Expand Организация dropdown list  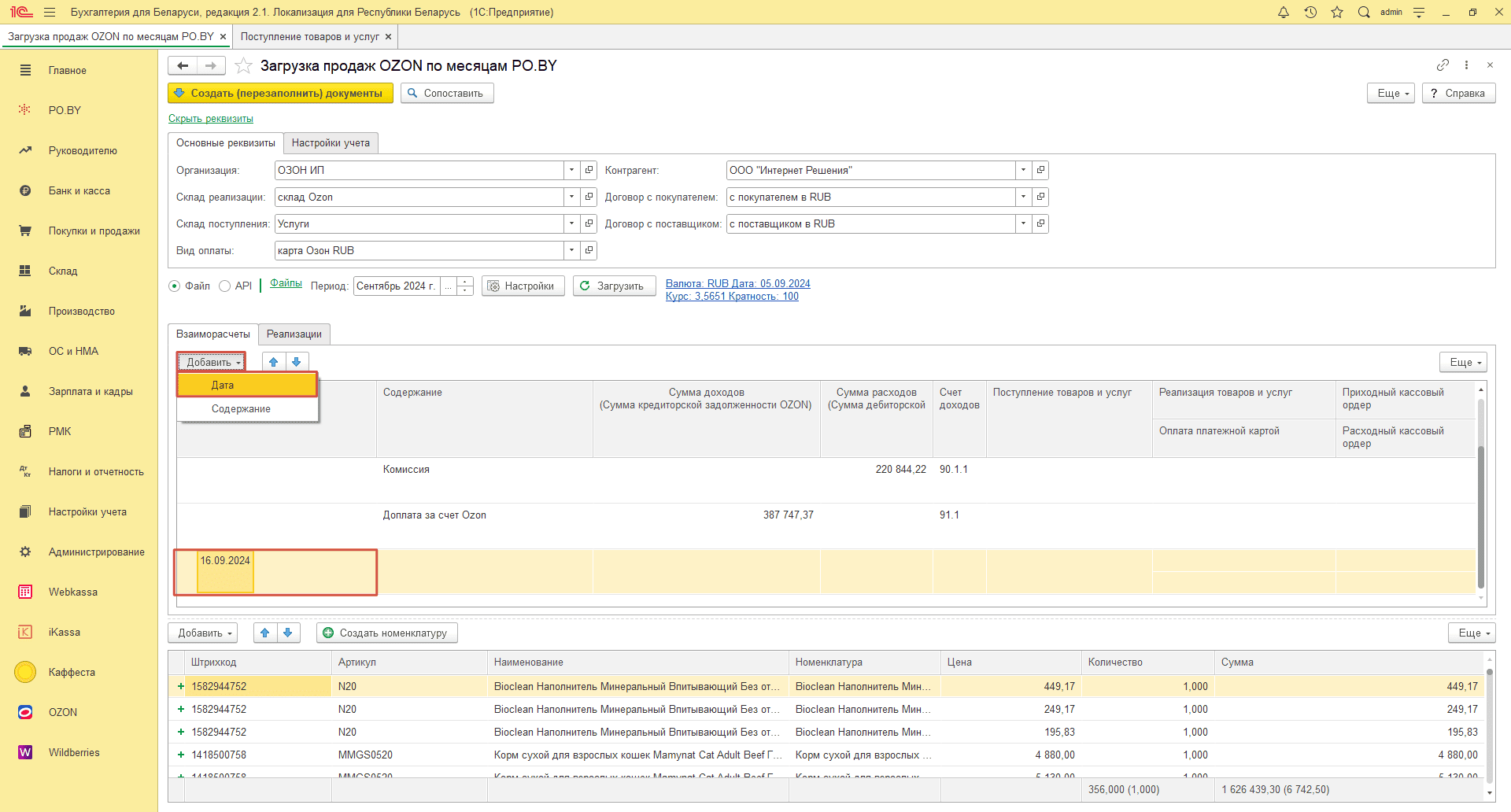click(x=572, y=170)
